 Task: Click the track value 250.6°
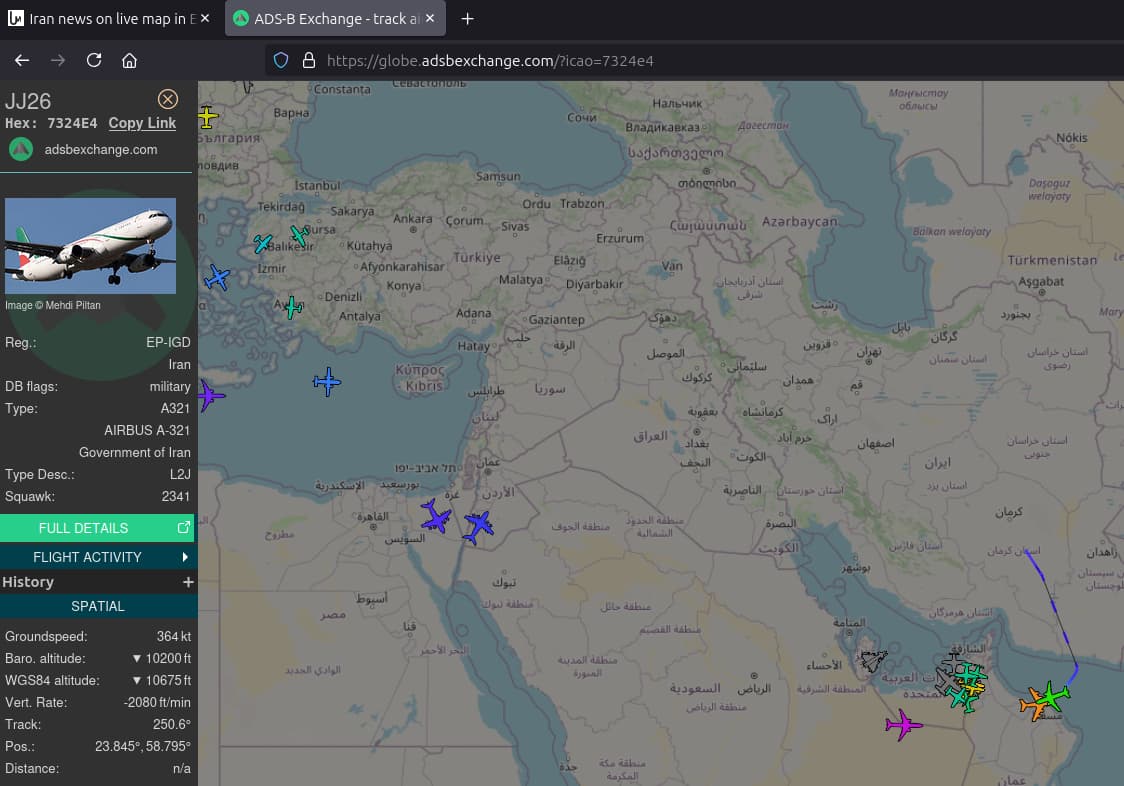[172, 724]
